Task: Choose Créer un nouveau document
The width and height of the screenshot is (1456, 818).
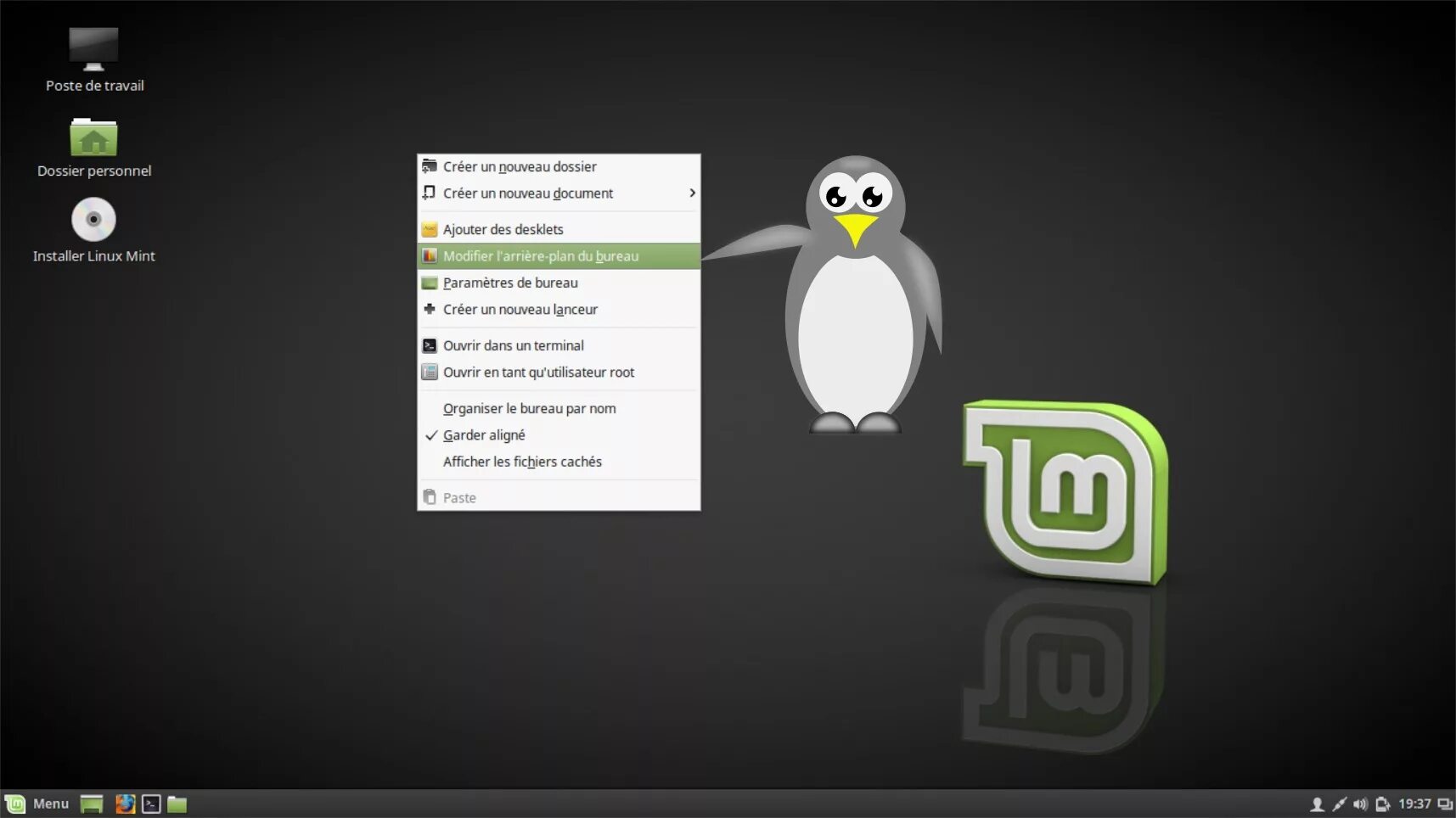Action: [559, 193]
